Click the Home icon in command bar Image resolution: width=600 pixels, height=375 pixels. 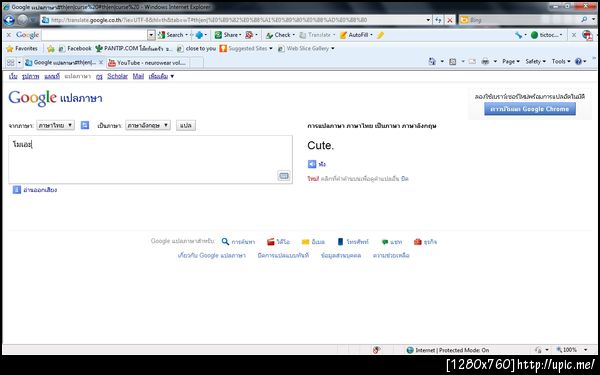click(432, 61)
